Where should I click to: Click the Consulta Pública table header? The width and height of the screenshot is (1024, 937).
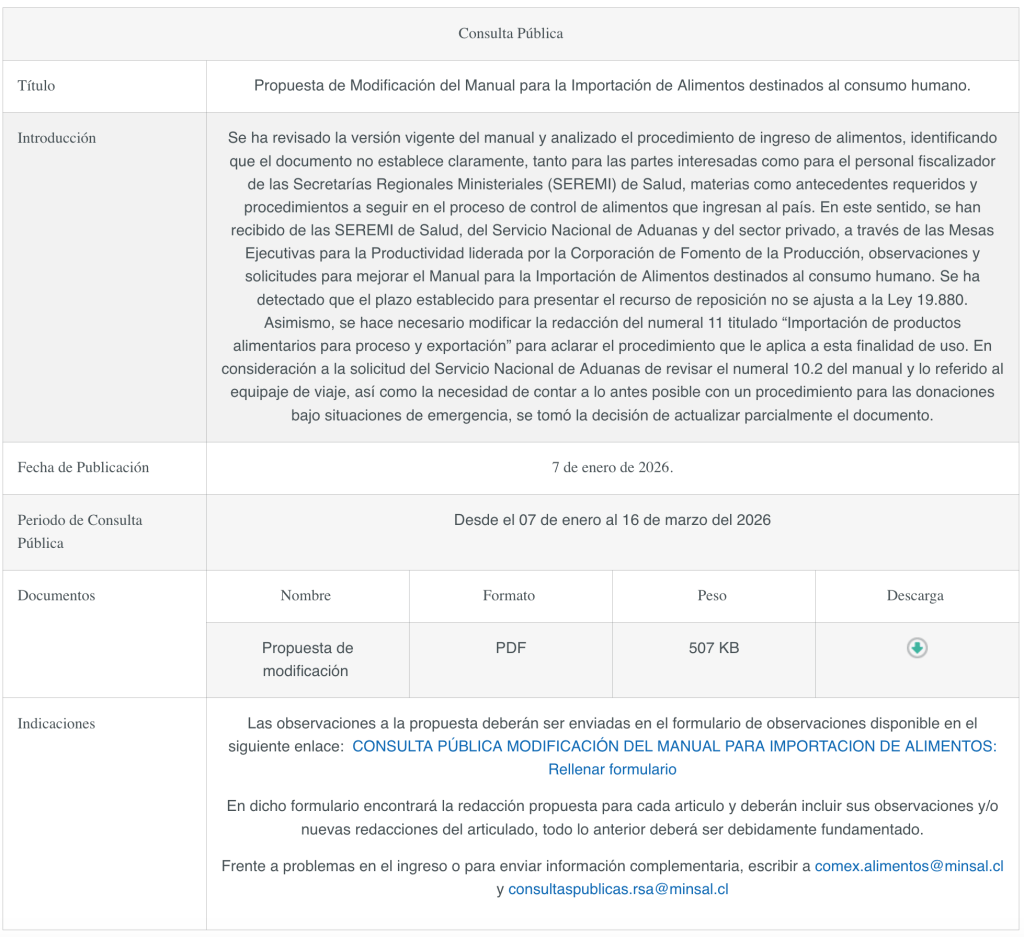511,33
